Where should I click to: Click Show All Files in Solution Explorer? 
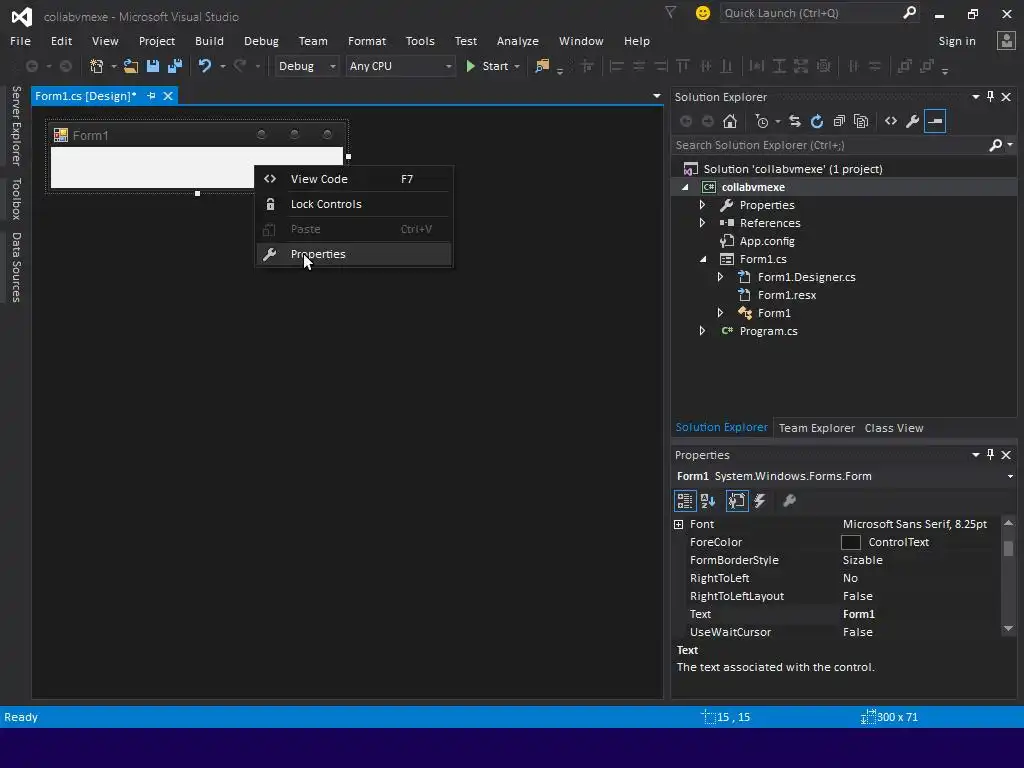point(861,121)
